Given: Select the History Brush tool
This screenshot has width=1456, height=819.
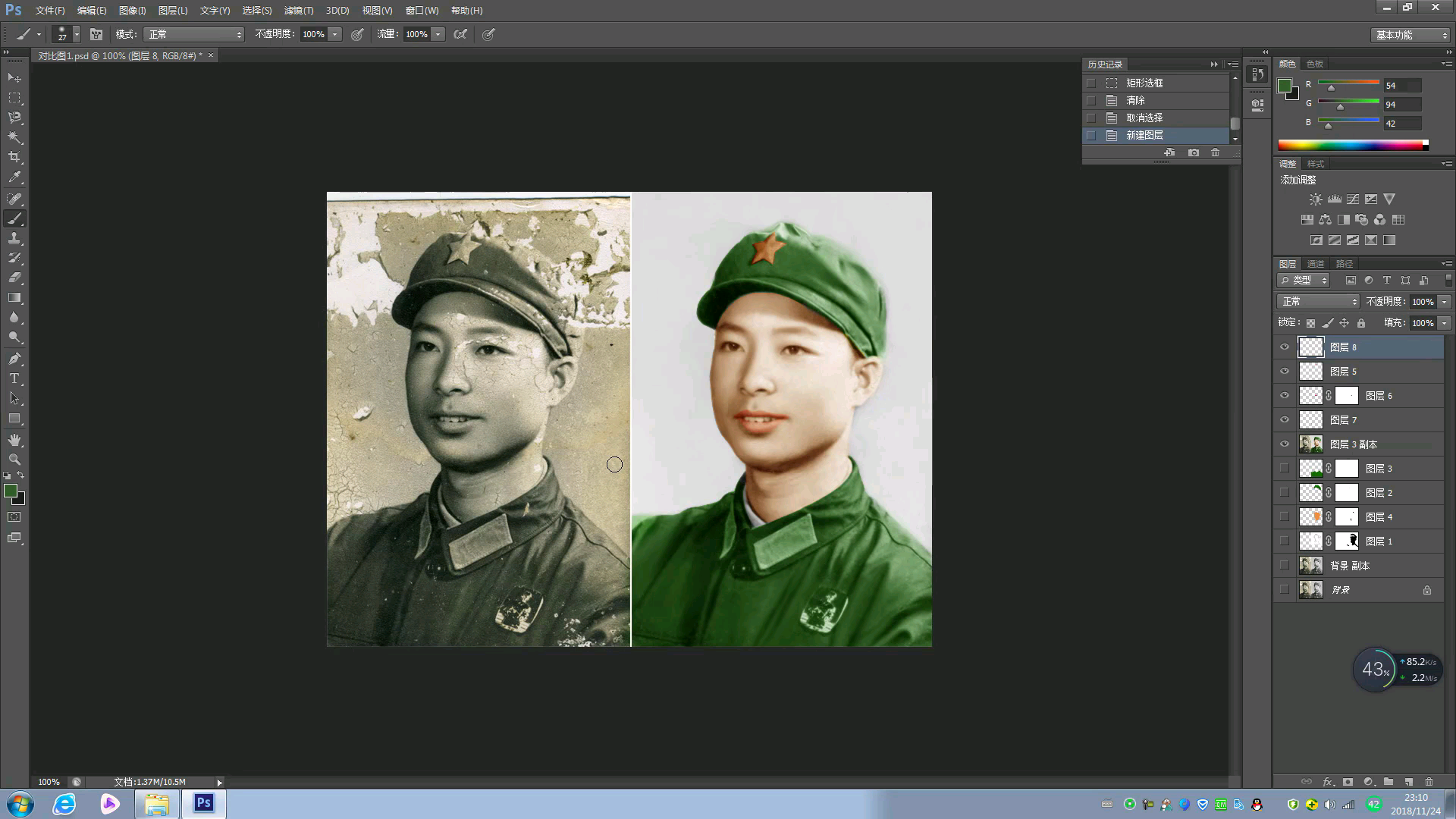Looking at the screenshot, I should pos(14,258).
